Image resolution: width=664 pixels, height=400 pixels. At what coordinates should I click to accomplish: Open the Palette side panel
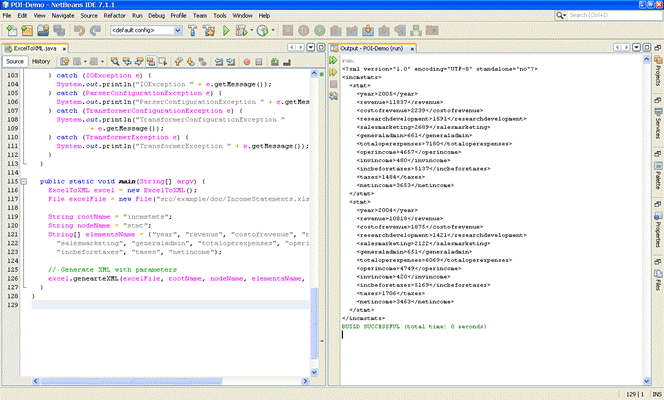tap(658, 175)
